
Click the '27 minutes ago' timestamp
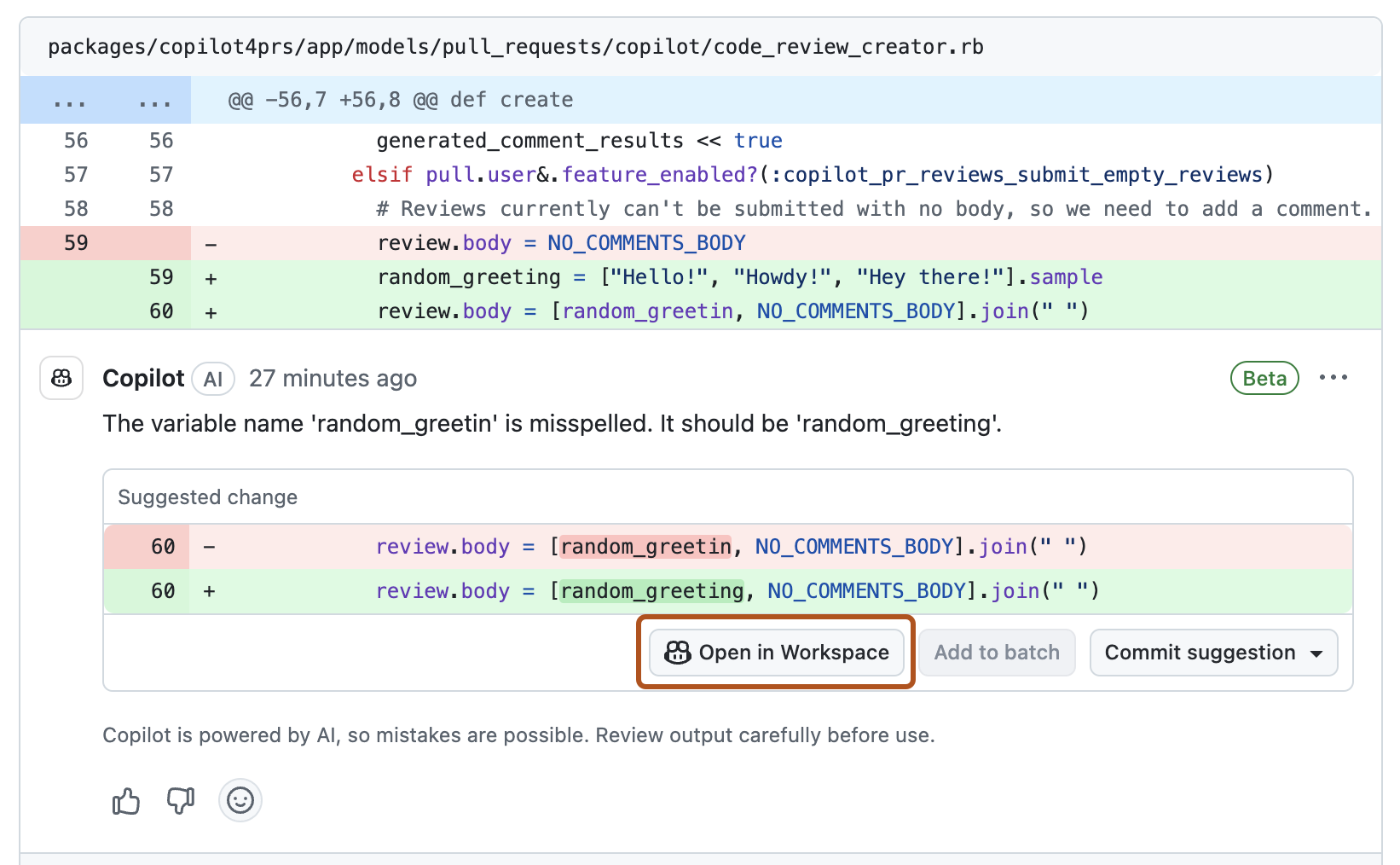[333, 378]
